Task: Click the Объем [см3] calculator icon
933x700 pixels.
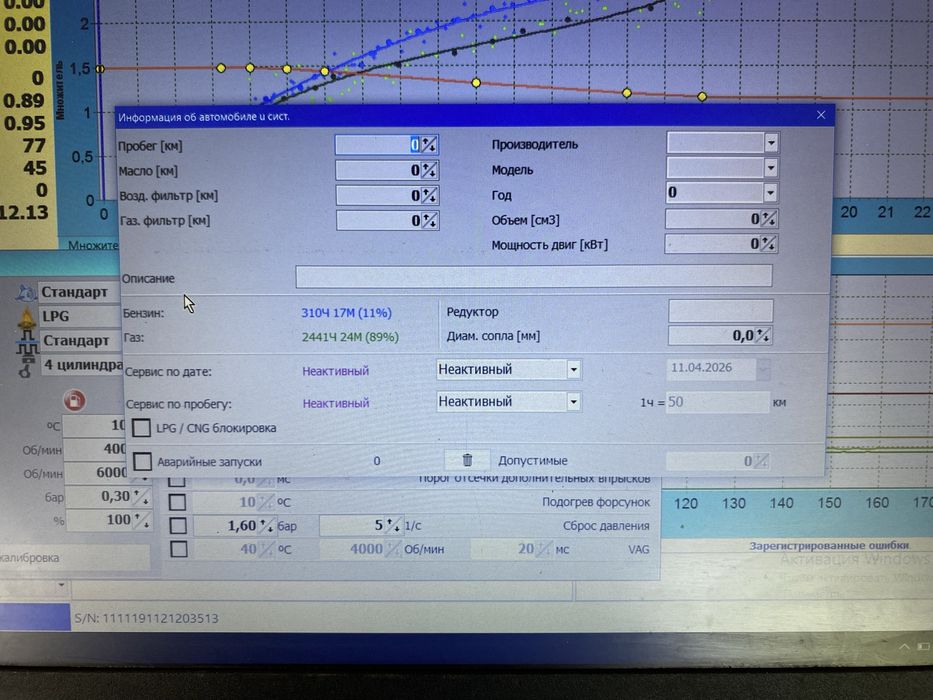Action: pos(768,219)
